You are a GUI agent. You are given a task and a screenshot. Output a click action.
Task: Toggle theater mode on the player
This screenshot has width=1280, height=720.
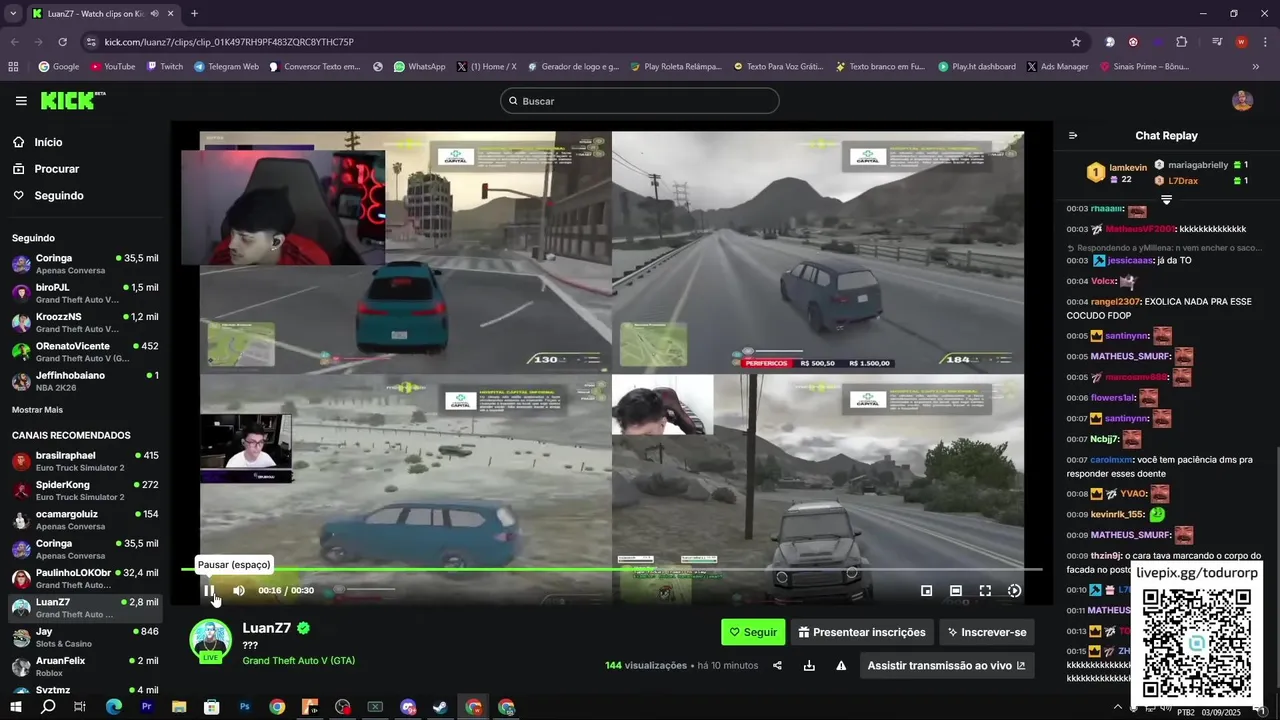(x=956, y=591)
